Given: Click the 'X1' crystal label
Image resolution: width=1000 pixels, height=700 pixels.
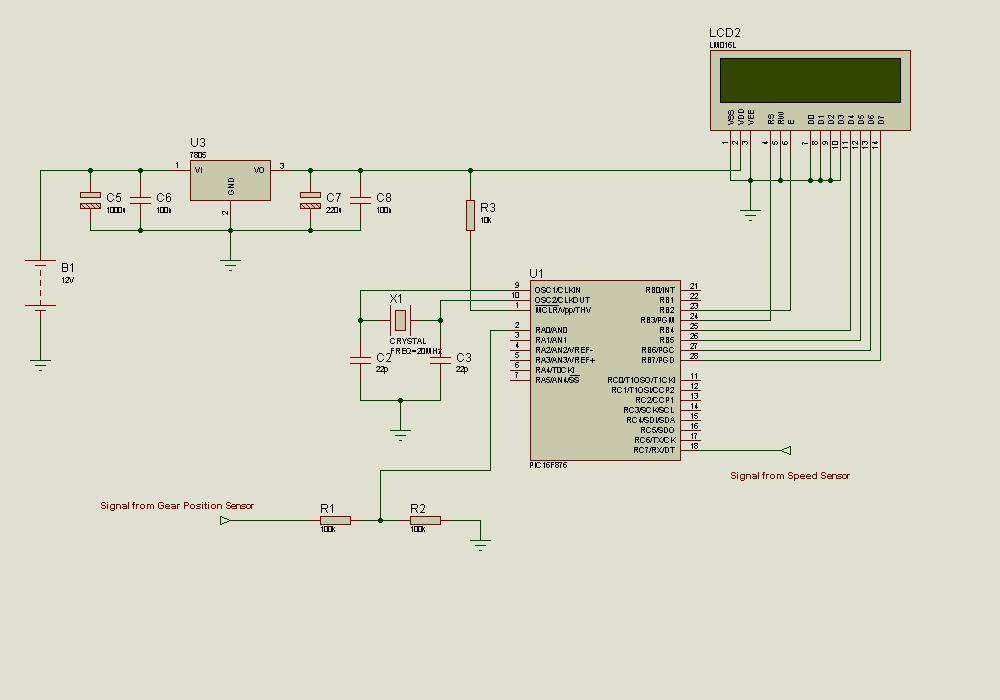Looking at the screenshot, I should [x=396, y=299].
